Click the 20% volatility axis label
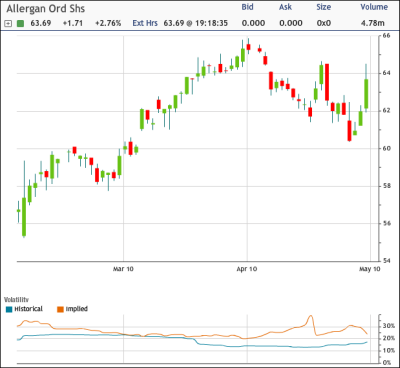The image size is (400, 368). tap(389, 338)
